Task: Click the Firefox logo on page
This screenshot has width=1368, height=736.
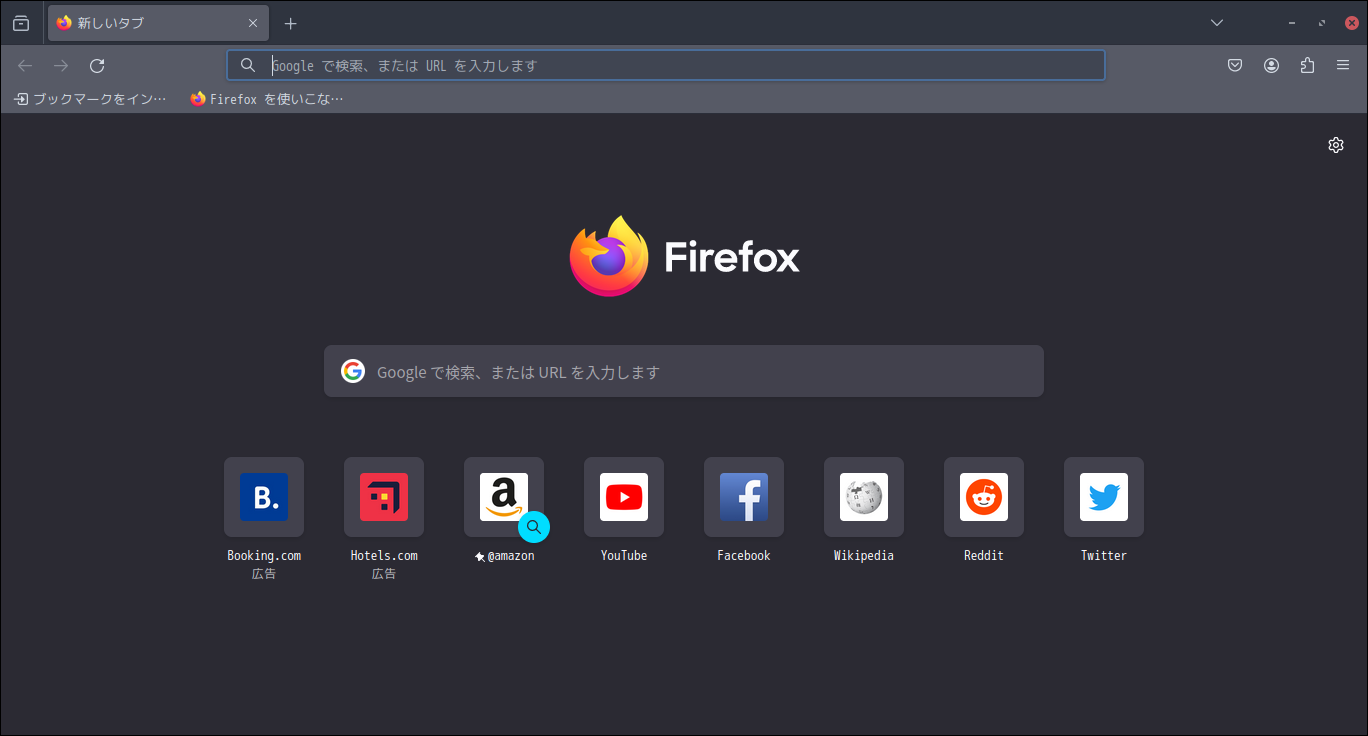Action: (685, 256)
